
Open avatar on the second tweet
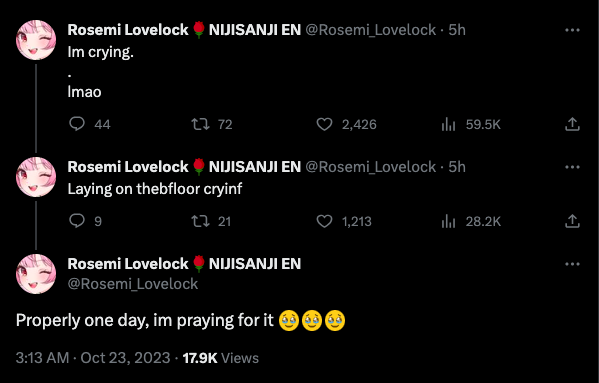point(36,177)
